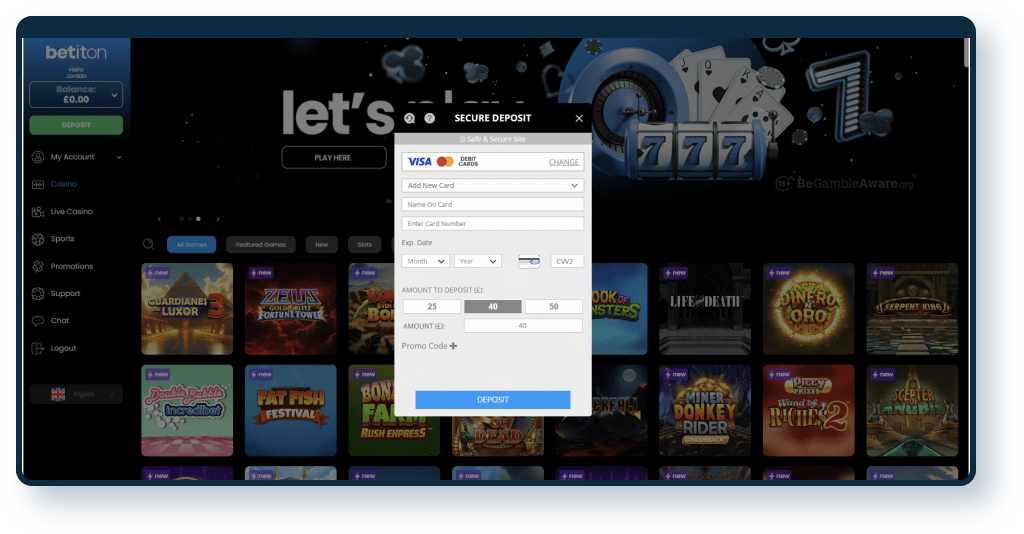Click the games search magnifier icon
This screenshot has height=534, width=1024.
pos(149,244)
